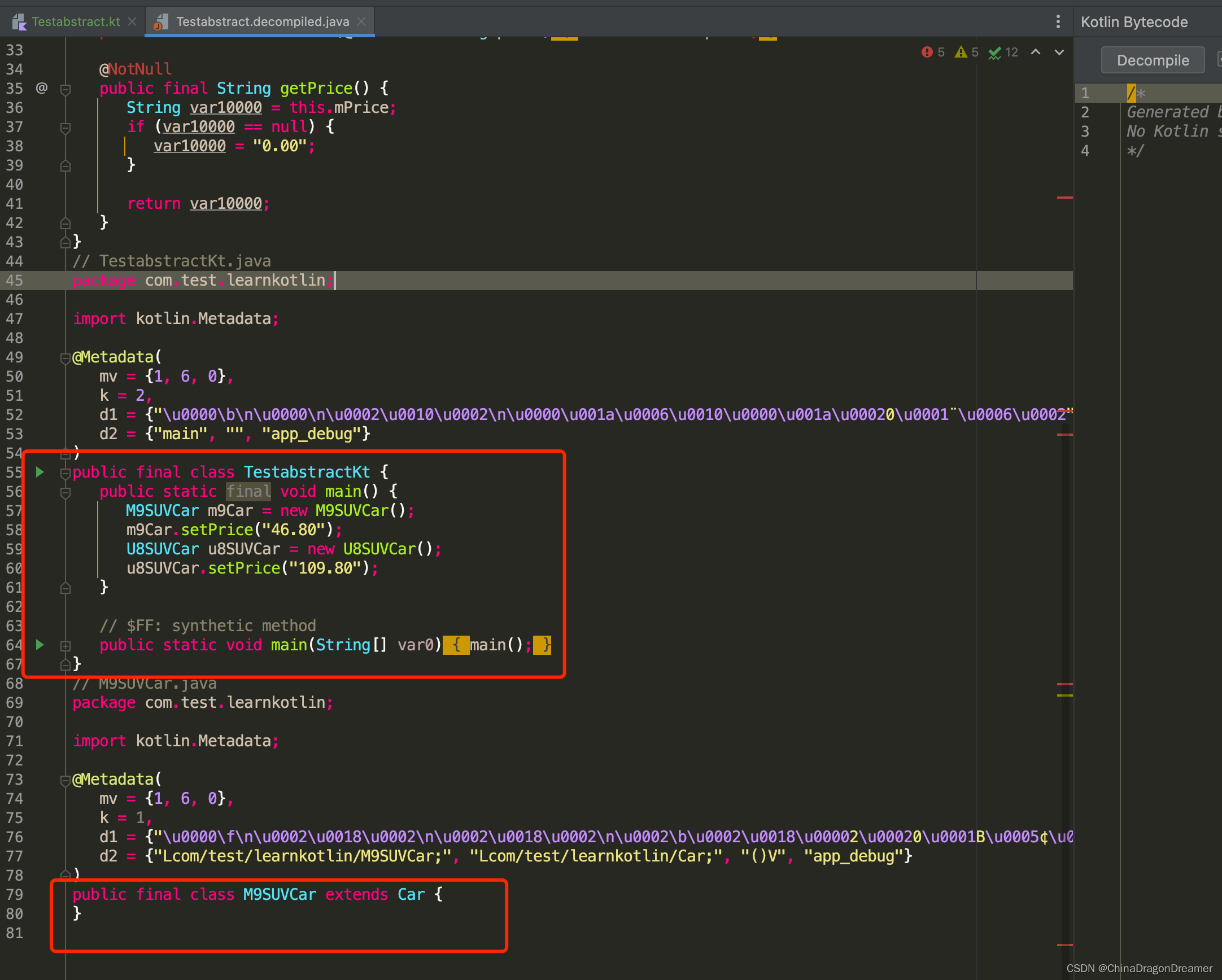The image size is (1222, 980).
Task: Click the yellow warning stripe mark near line 69
Action: (1064, 695)
